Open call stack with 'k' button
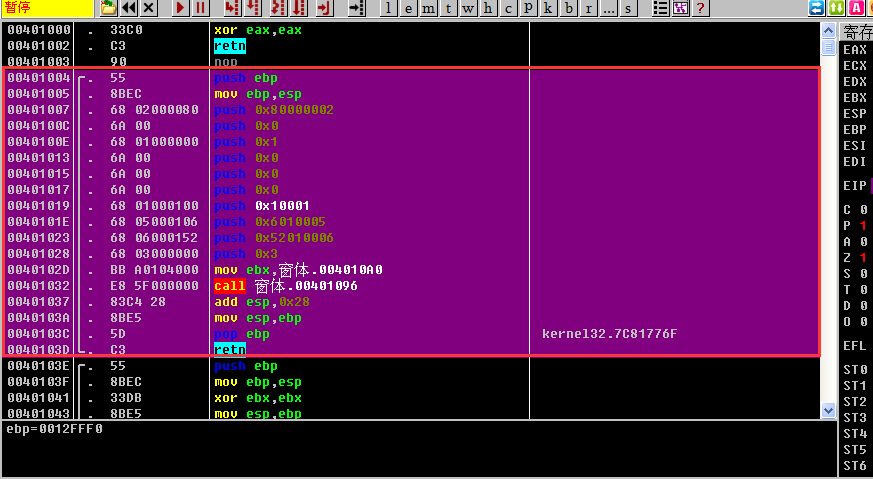This screenshot has width=873, height=479. point(549,8)
